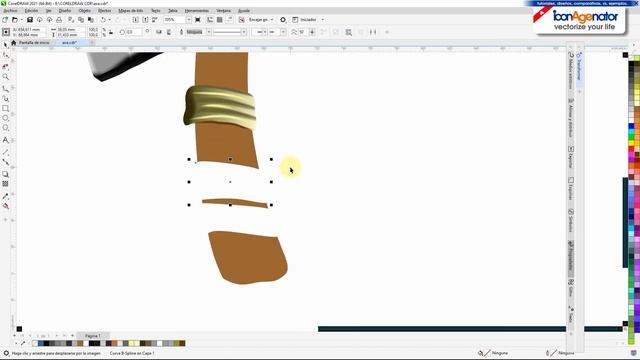Select the brown foot shape on the canvas
The width and height of the screenshot is (640, 360).
point(248,257)
